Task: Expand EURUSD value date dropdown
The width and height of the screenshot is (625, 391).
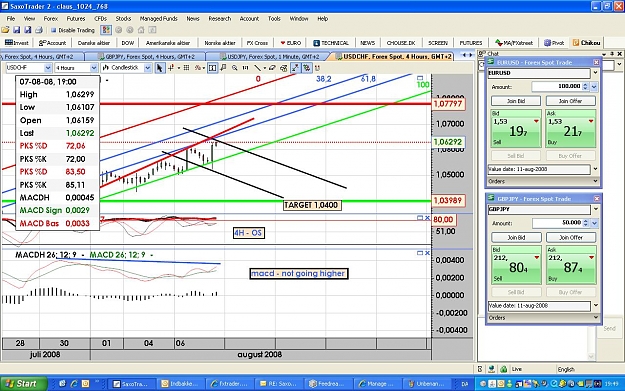Action: [x=595, y=169]
